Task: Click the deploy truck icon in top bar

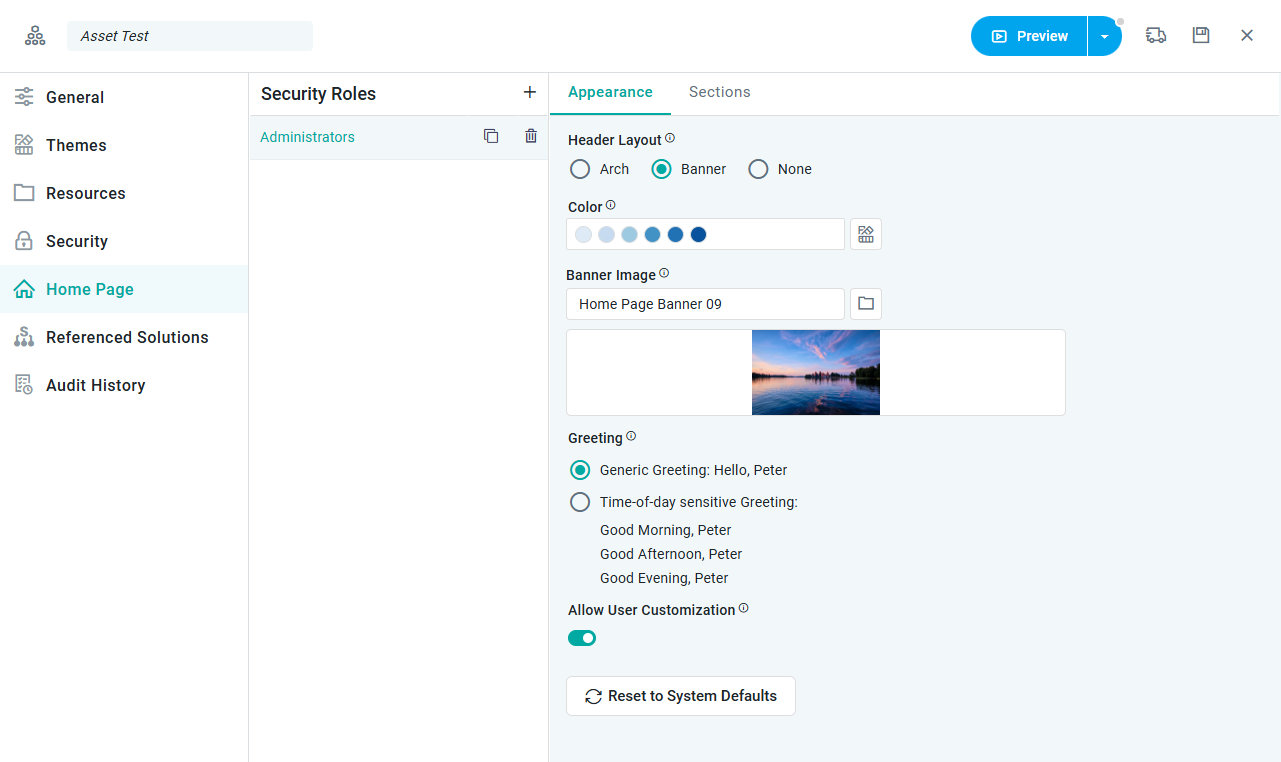Action: (1156, 36)
